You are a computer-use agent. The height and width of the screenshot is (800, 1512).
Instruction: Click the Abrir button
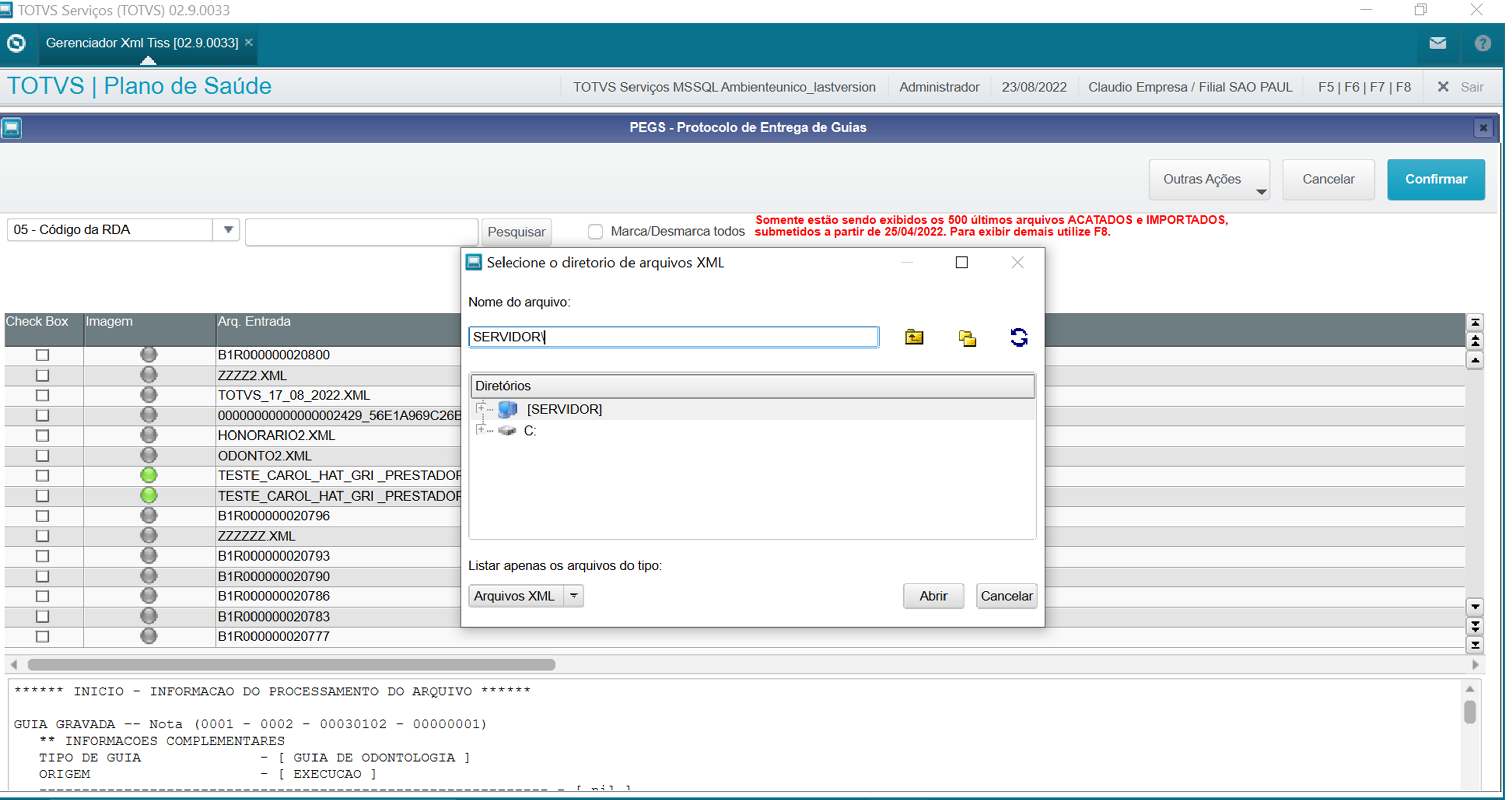pyautogui.click(x=933, y=596)
